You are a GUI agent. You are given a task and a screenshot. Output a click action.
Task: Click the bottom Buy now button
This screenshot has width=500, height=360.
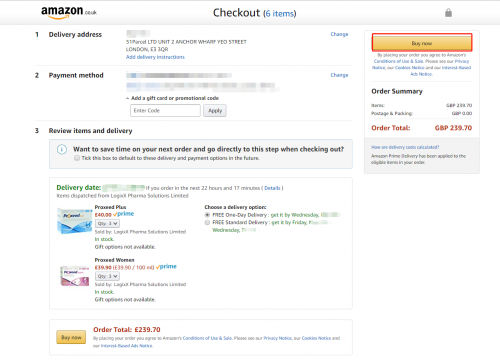pos(71,337)
